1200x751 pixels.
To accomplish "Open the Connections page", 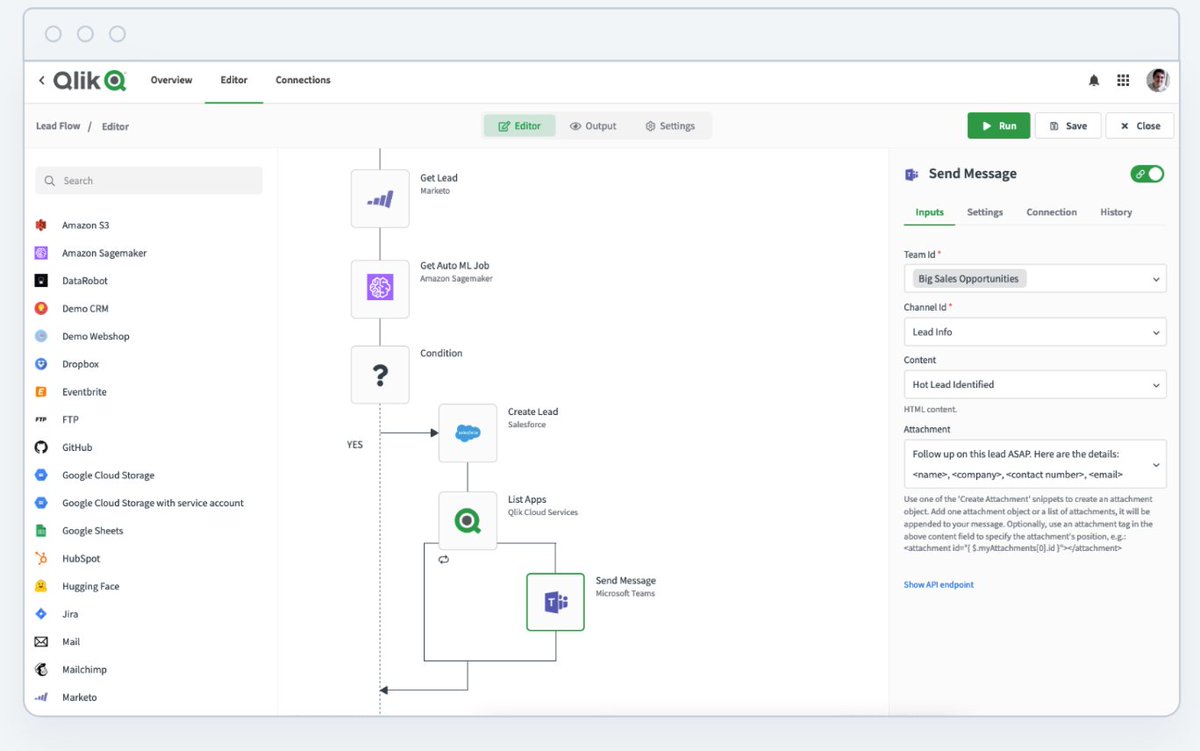I will coord(303,80).
